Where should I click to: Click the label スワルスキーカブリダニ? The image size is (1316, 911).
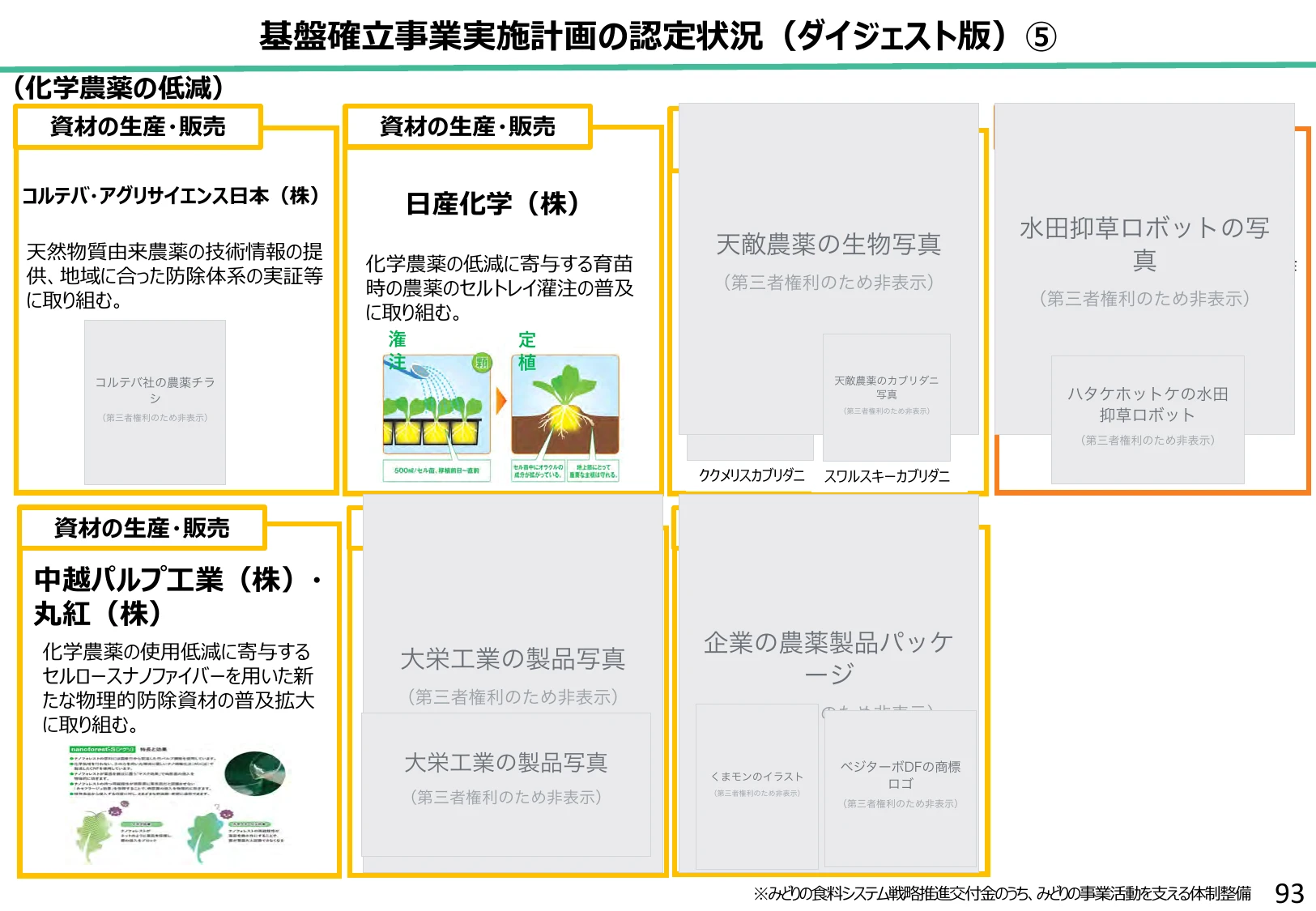(887, 476)
